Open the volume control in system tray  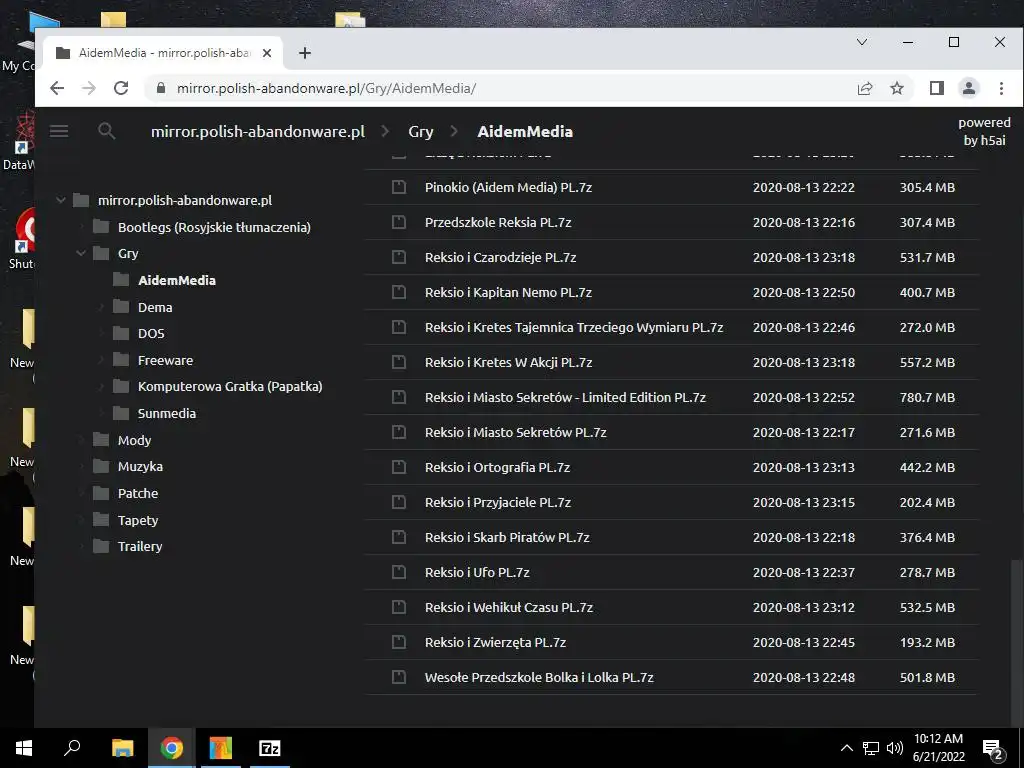[x=895, y=748]
